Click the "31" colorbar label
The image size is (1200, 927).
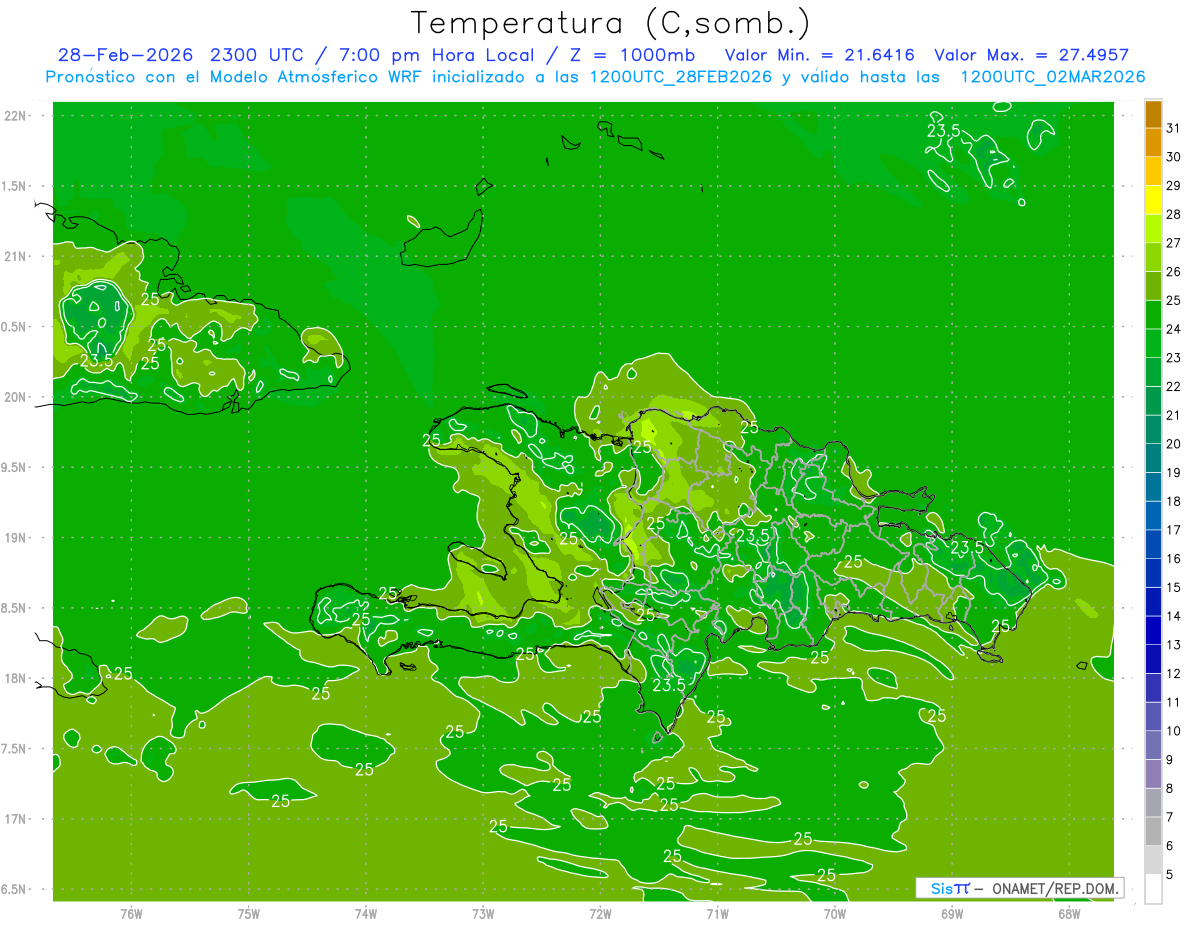coord(1174,128)
